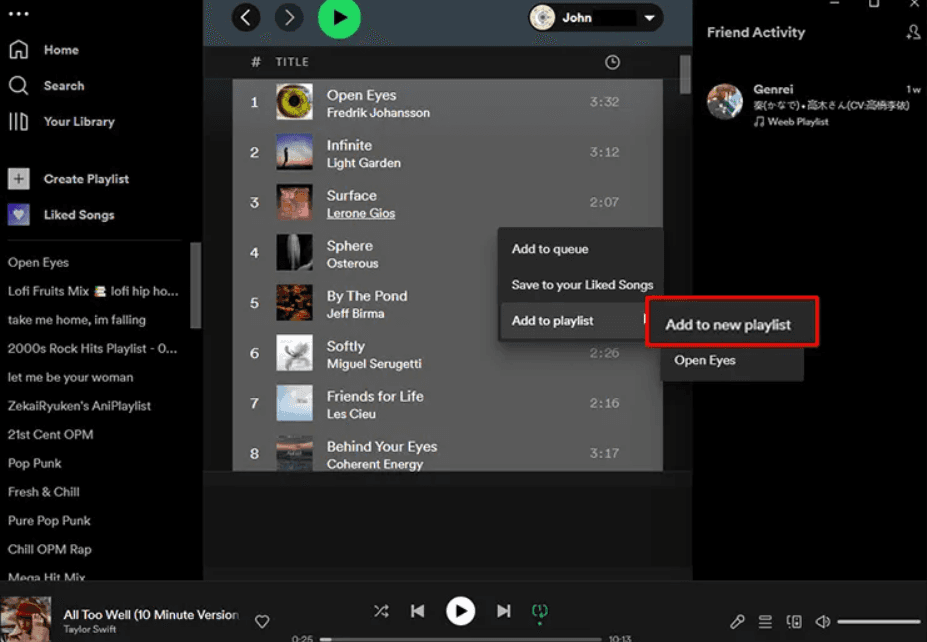This screenshot has width=927, height=642.
Task: Select Add to queue
Action: [x=550, y=249]
